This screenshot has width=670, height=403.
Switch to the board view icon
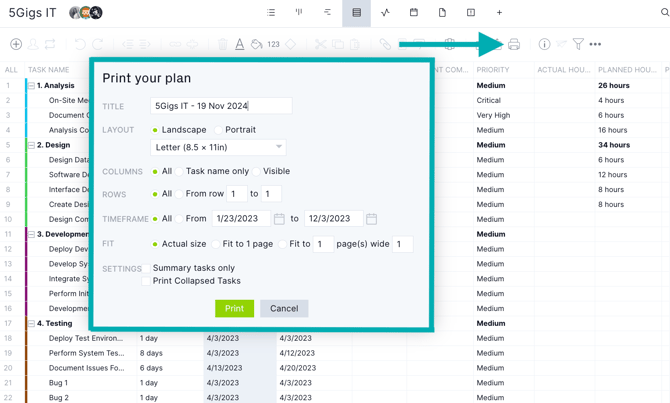coord(299,12)
